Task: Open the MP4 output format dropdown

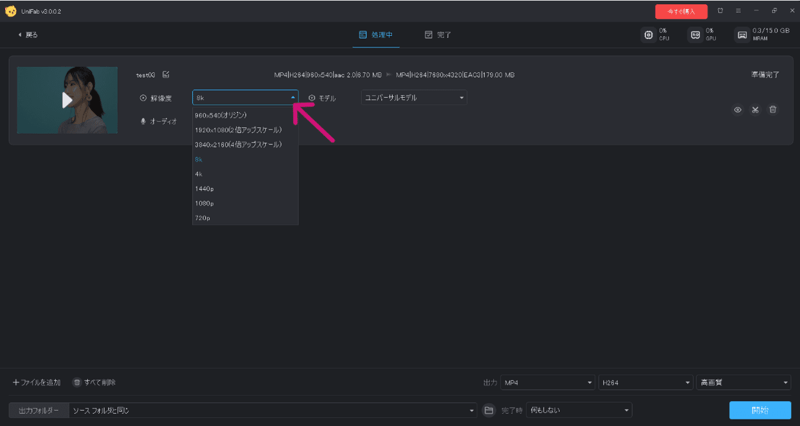Action: tap(548, 382)
